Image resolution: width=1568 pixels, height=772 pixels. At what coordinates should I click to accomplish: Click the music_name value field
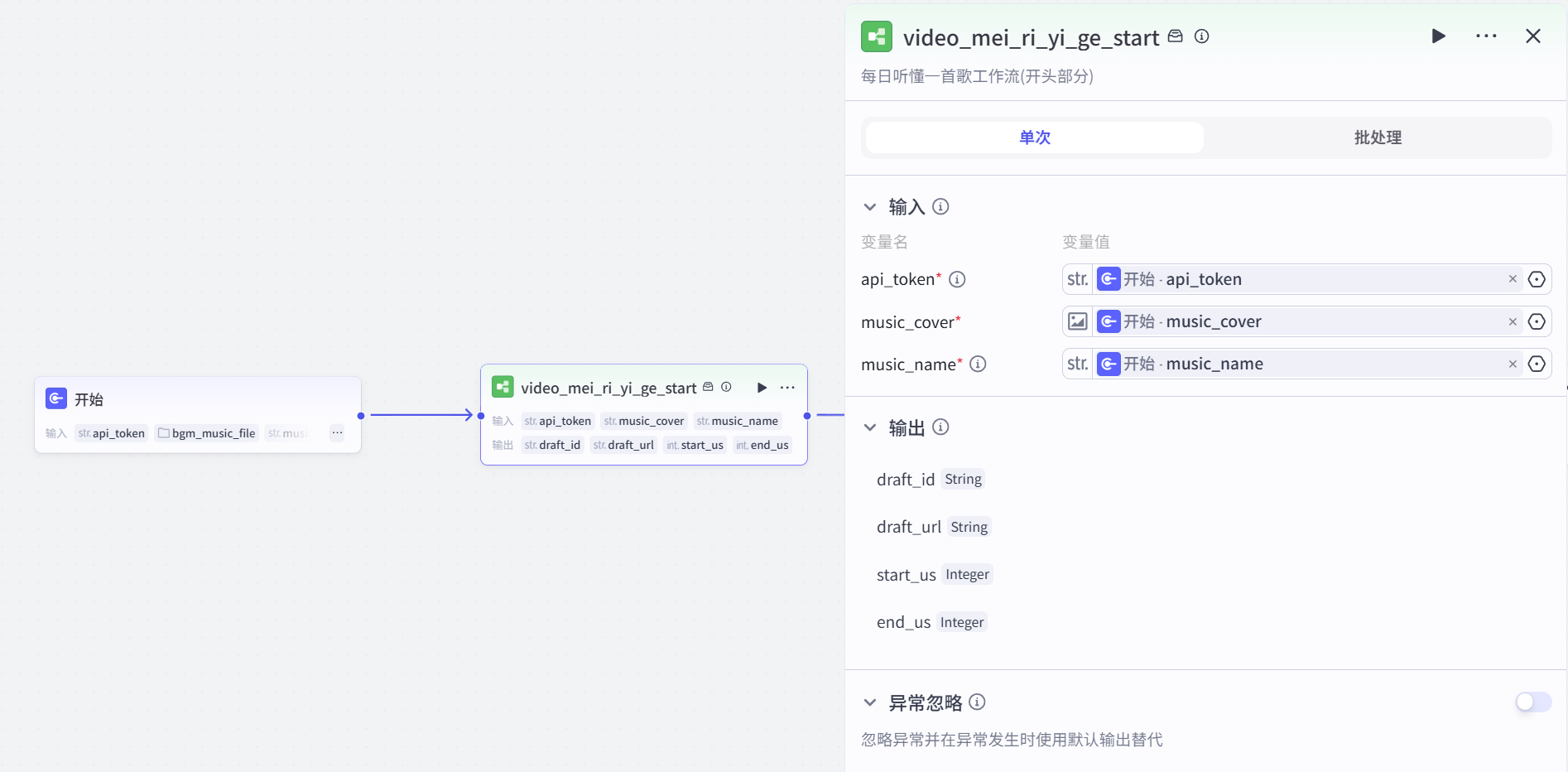tap(1306, 364)
